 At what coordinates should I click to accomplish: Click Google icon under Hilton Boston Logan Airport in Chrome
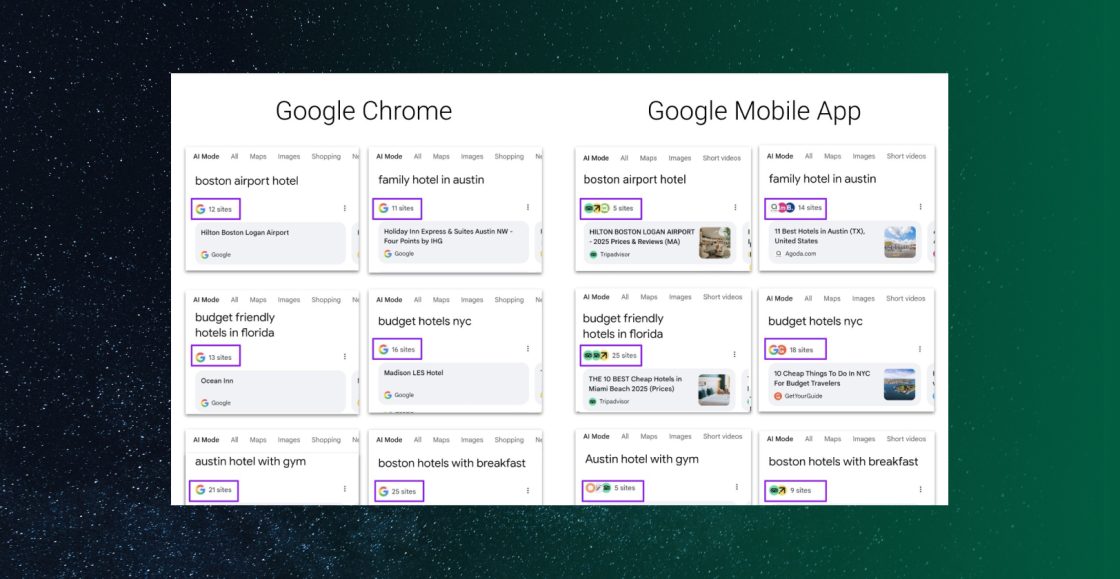(204, 255)
